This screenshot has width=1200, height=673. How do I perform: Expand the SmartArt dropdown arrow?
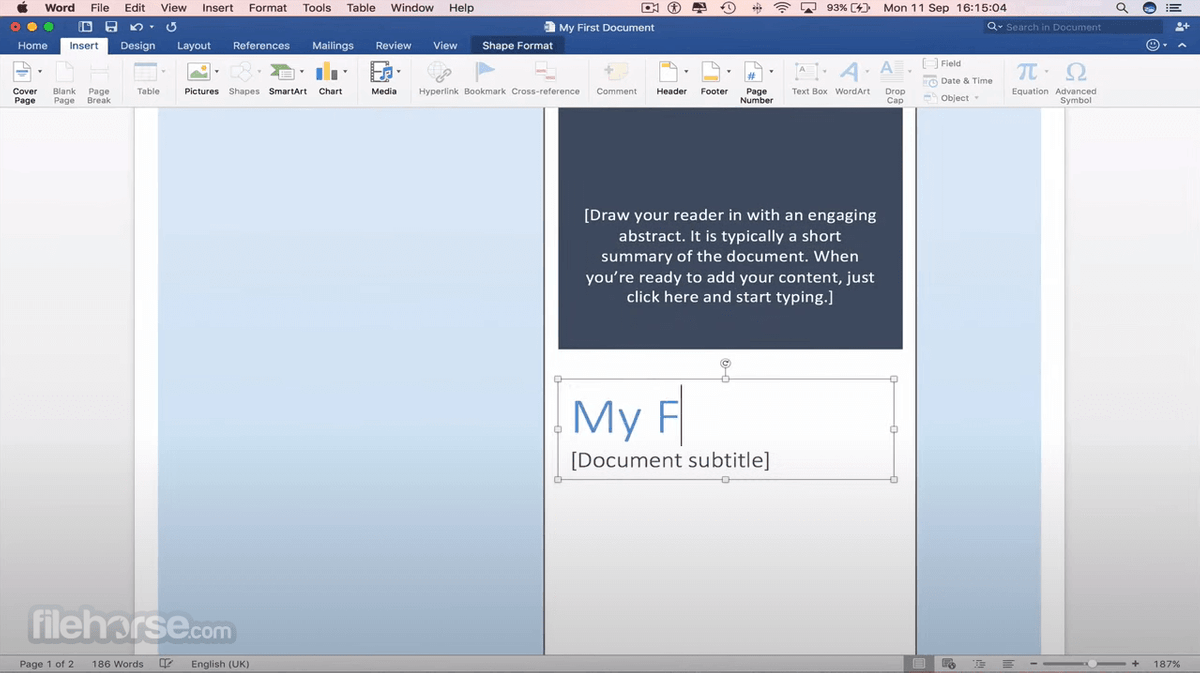pos(302,72)
